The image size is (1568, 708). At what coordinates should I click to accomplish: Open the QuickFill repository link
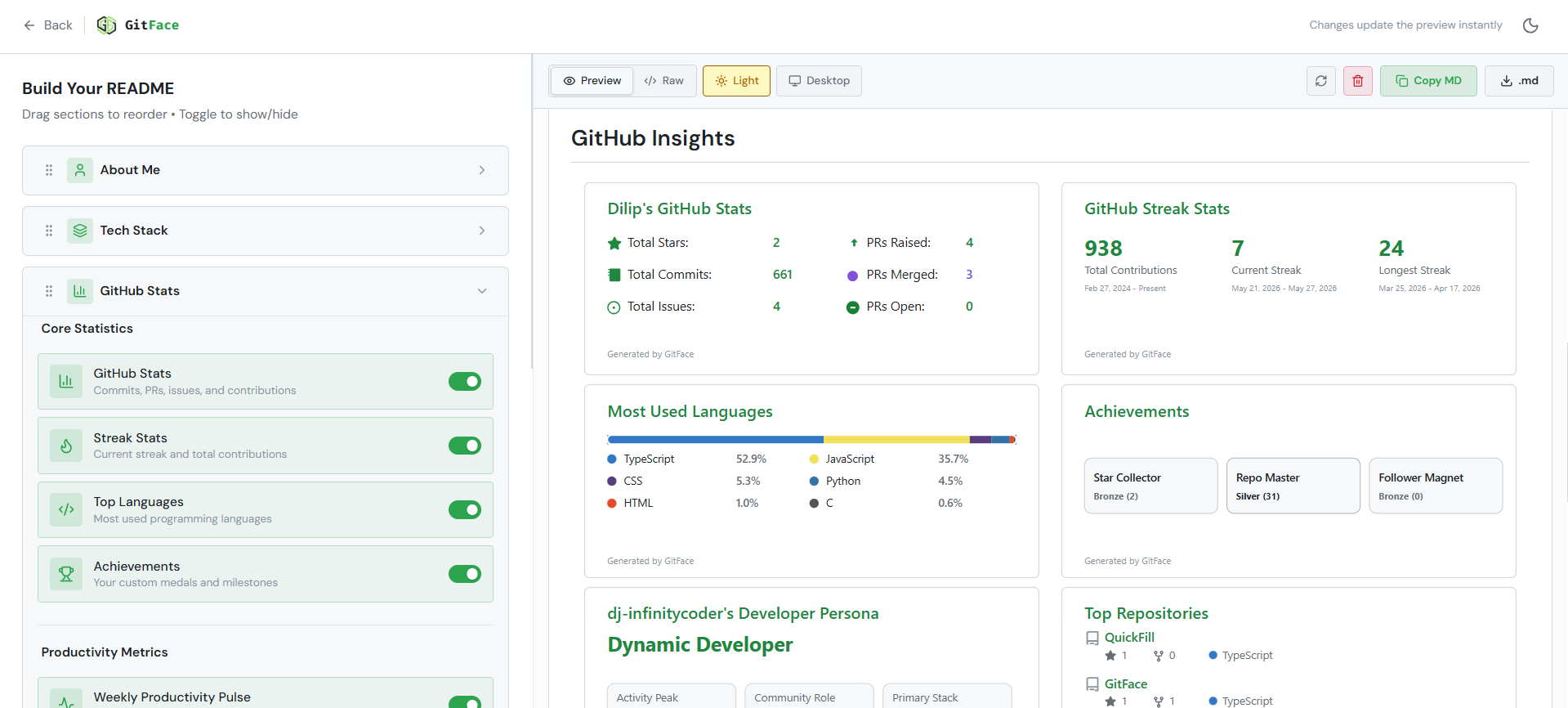(x=1129, y=638)
